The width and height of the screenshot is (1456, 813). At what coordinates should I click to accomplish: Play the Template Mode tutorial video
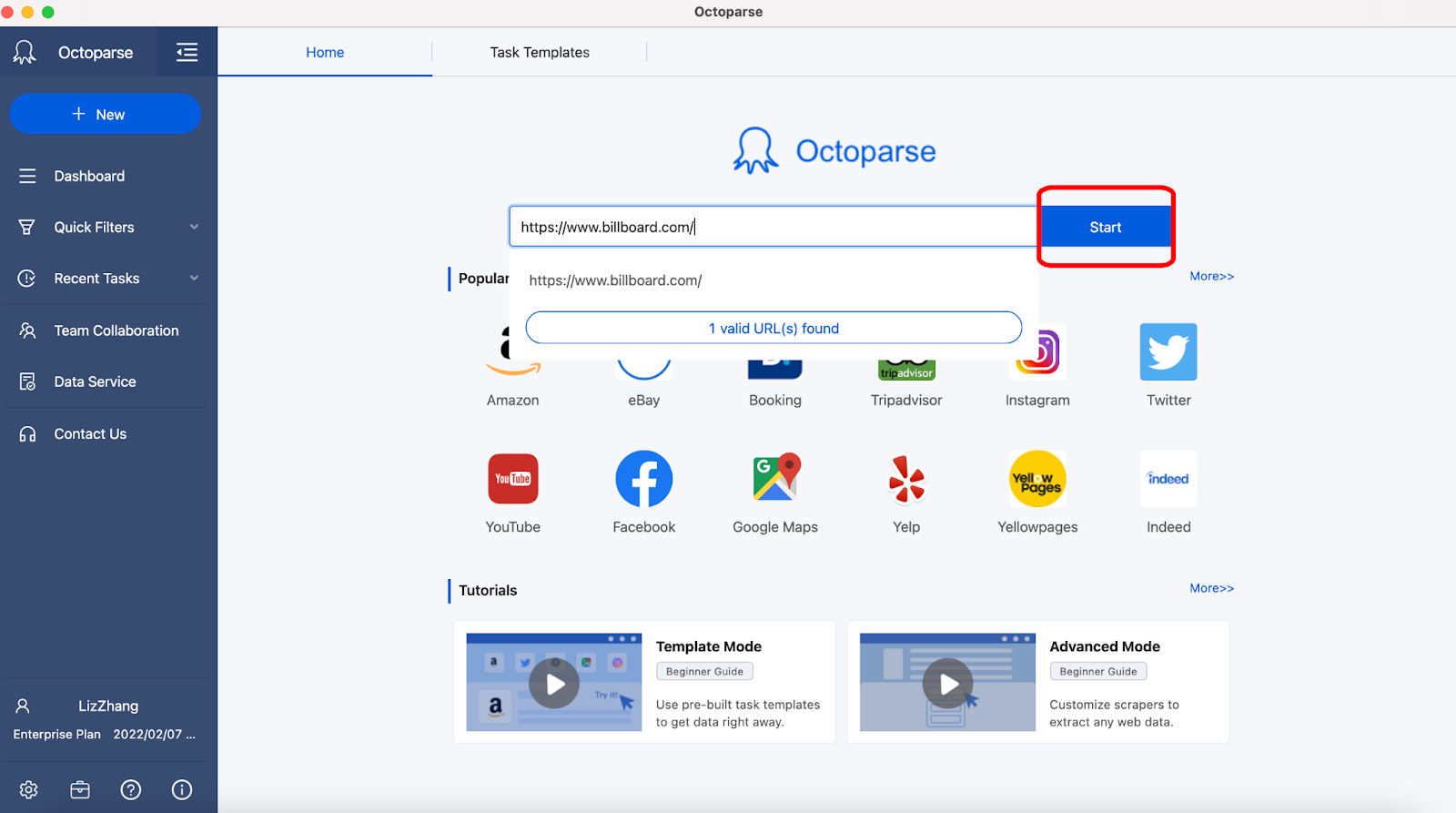554,684
